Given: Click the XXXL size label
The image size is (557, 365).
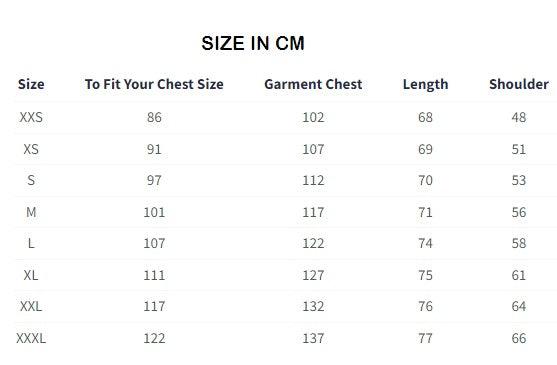Looking at the screenshot, I should tap(31, 338).
